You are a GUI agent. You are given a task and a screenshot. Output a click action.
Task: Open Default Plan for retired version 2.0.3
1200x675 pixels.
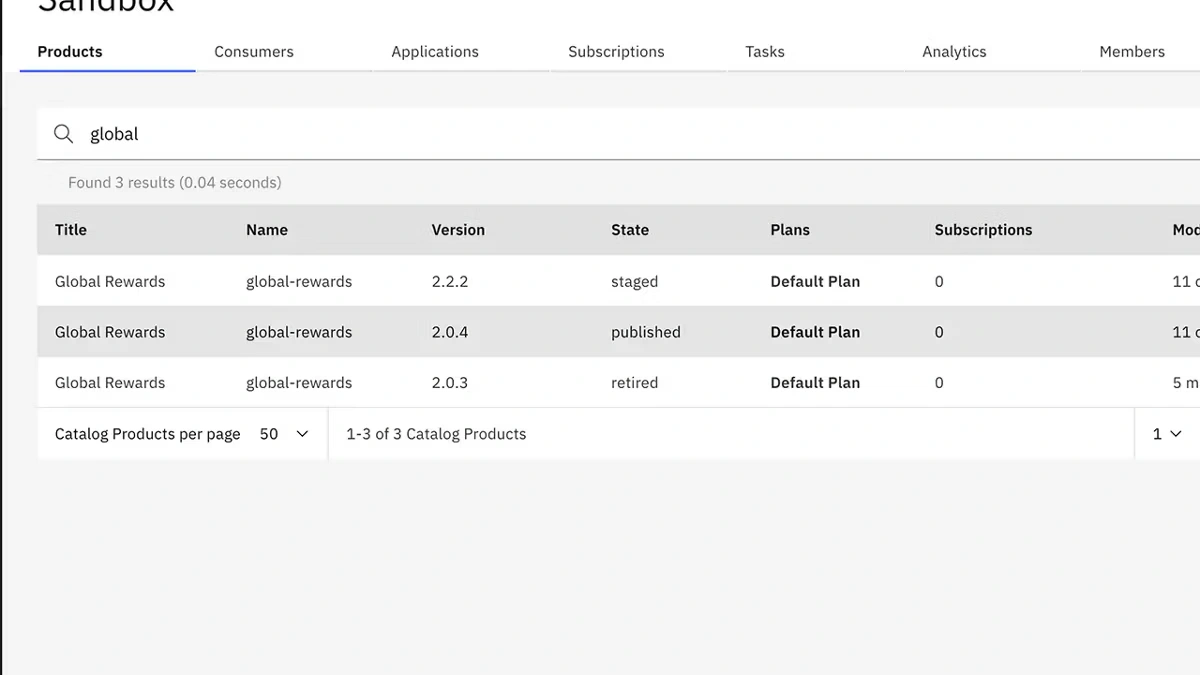[x=815, y=383]
